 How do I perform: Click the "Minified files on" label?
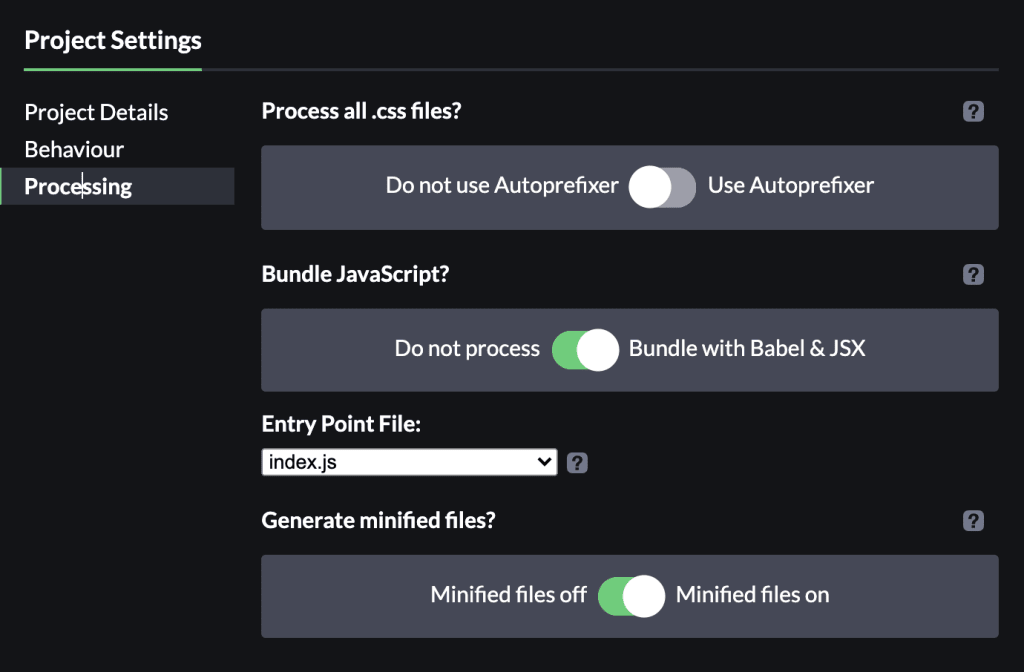click(751, 594)
